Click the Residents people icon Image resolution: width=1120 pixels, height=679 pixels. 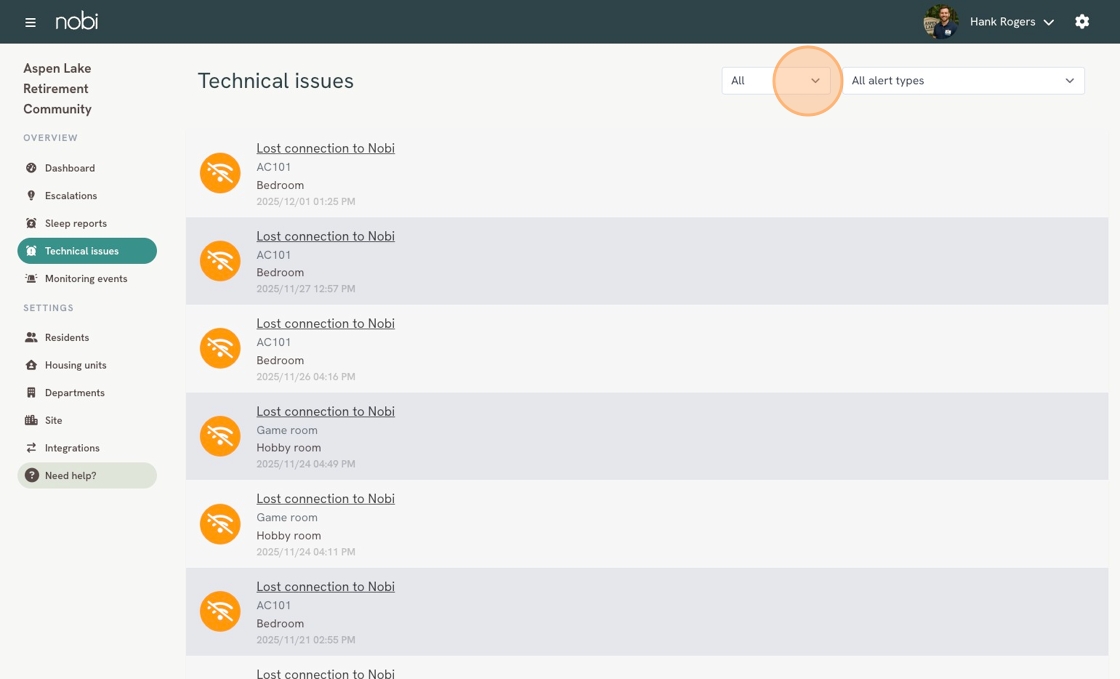point(31,337)
